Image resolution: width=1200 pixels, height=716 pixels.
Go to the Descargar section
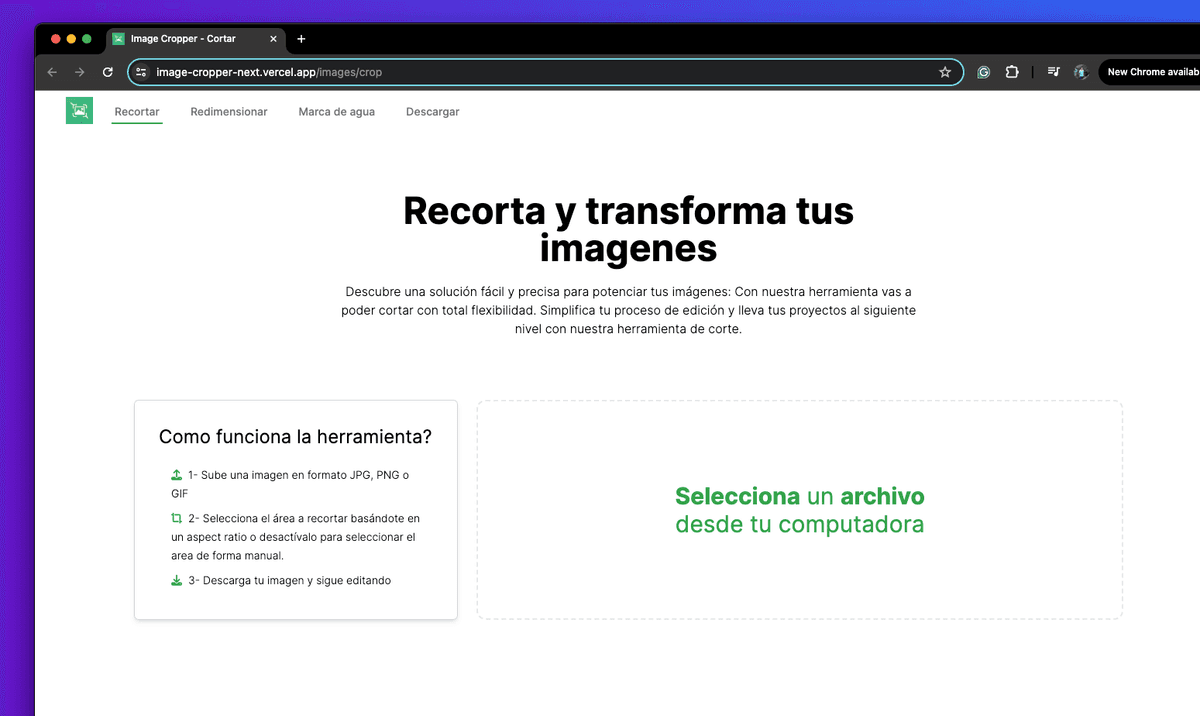[x=432, y=112]
